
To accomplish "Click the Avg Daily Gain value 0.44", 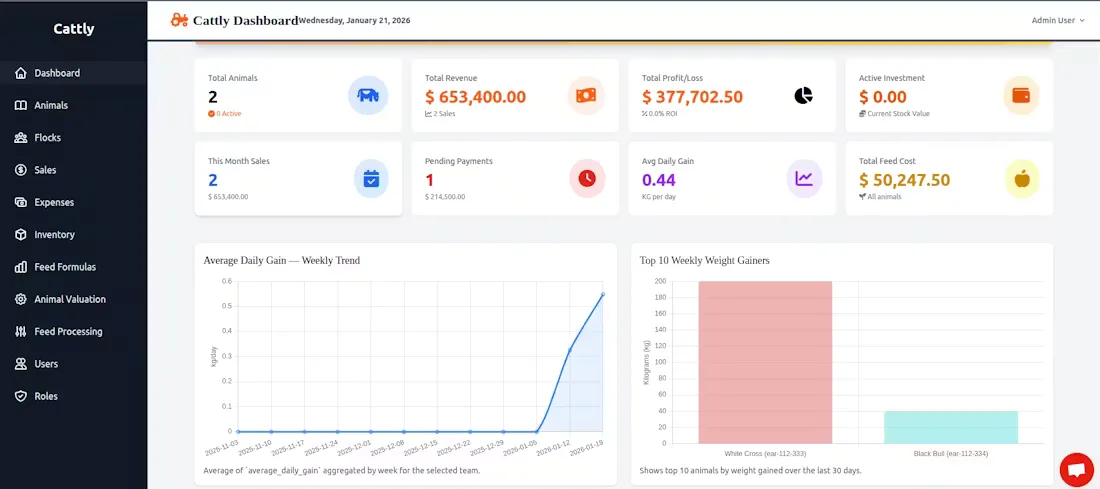I will click(x=659, y=180).
